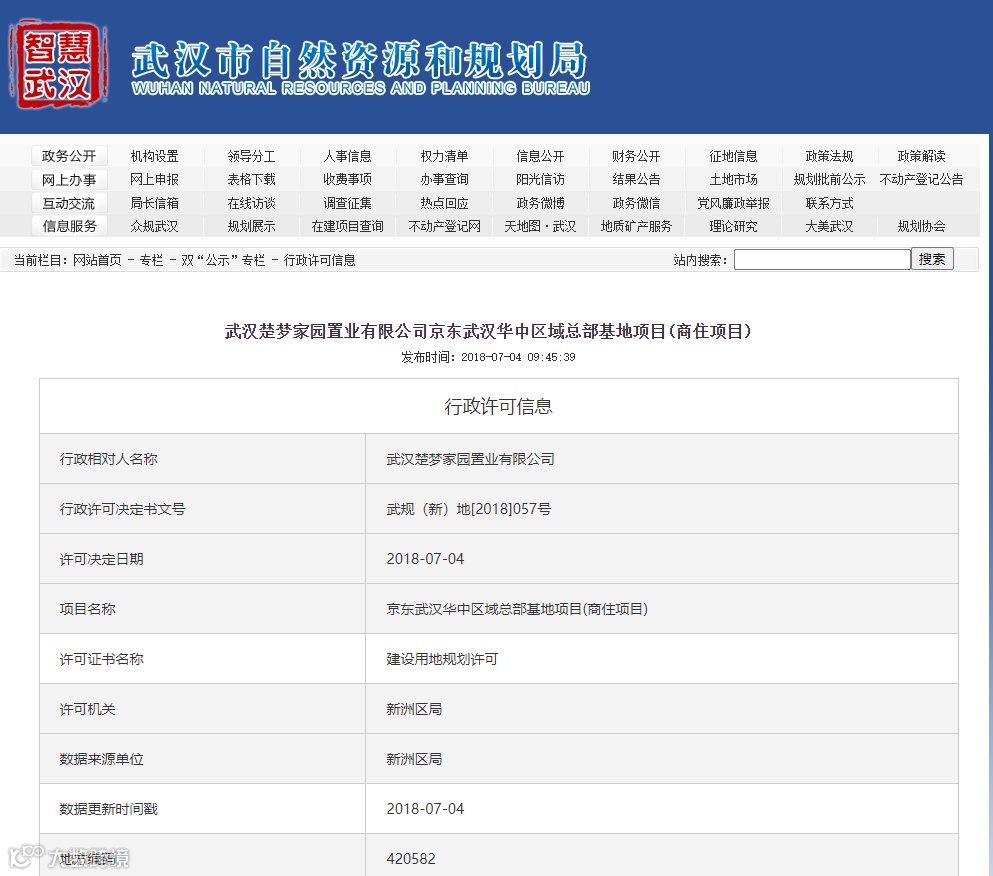The image size is (993, 876).
Task: Open 党风廉政举报 link
Action: pos(733,203)
